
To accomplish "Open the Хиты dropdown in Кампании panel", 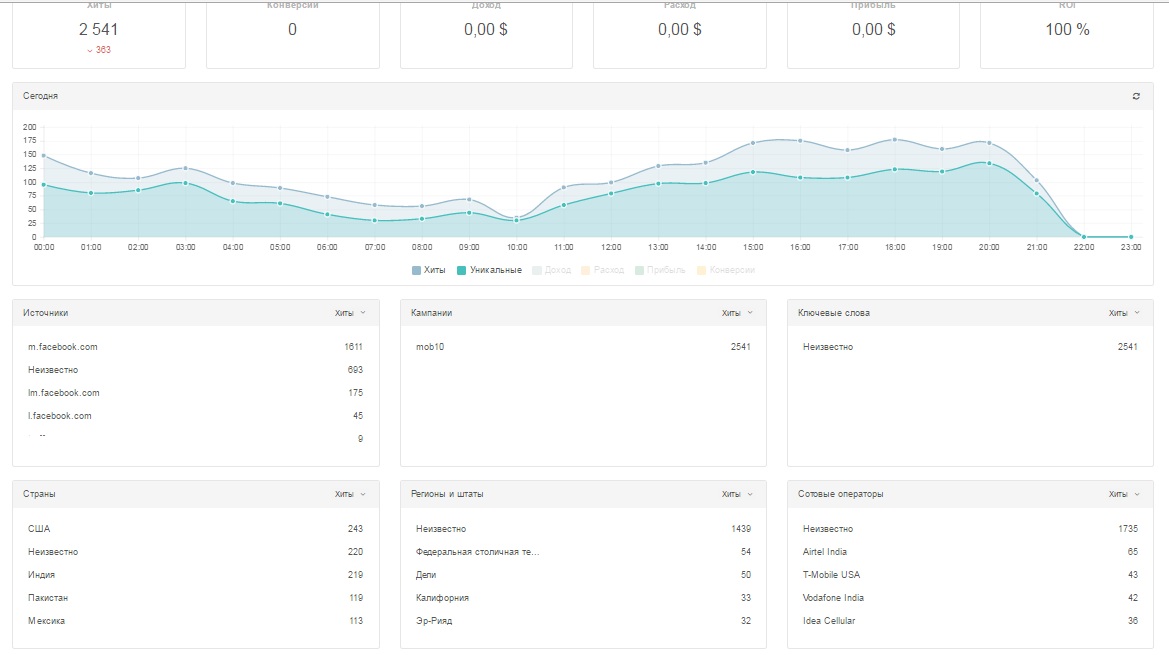I will [737, 313].
